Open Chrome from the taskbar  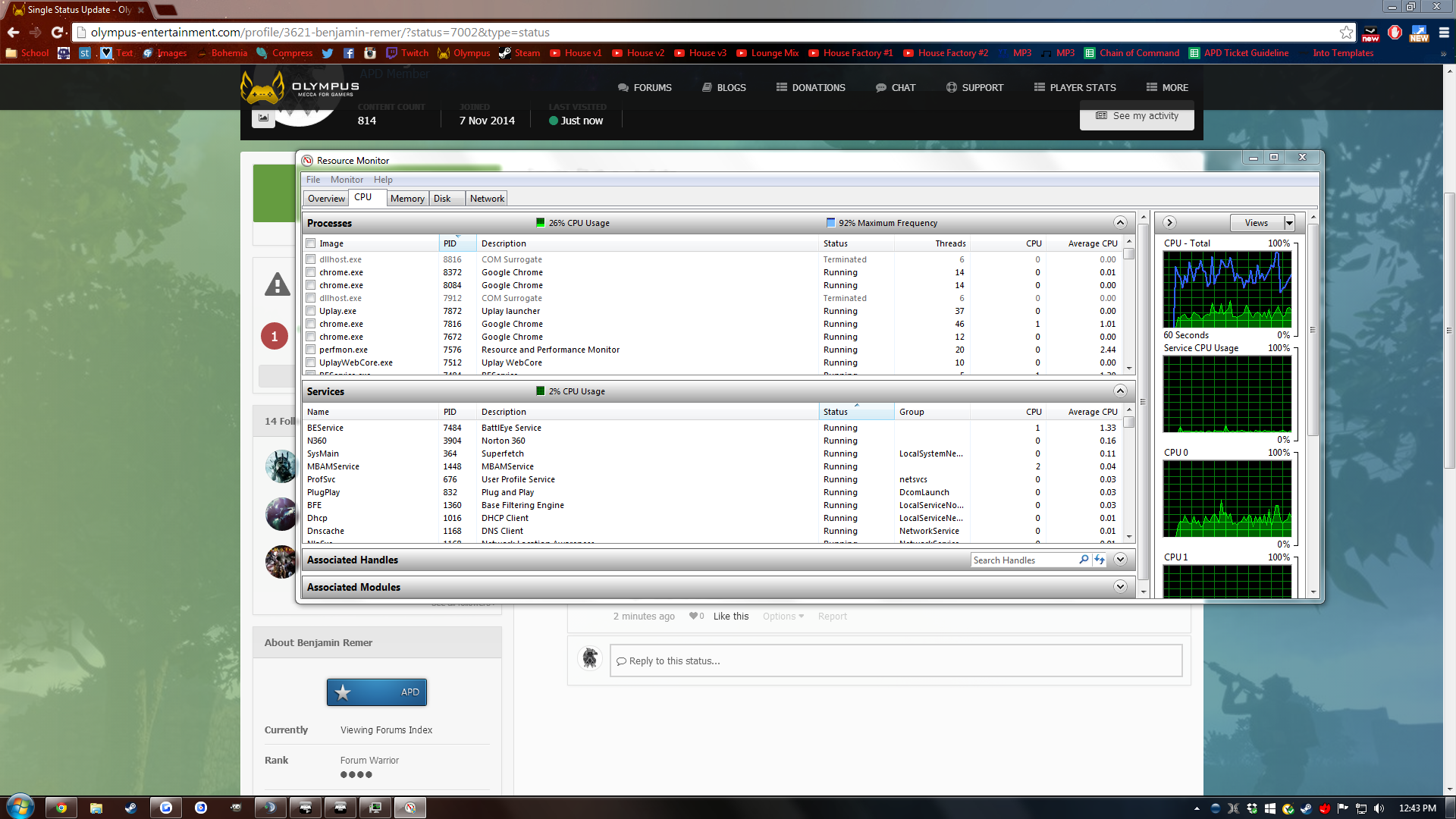(x=61, y=808)
